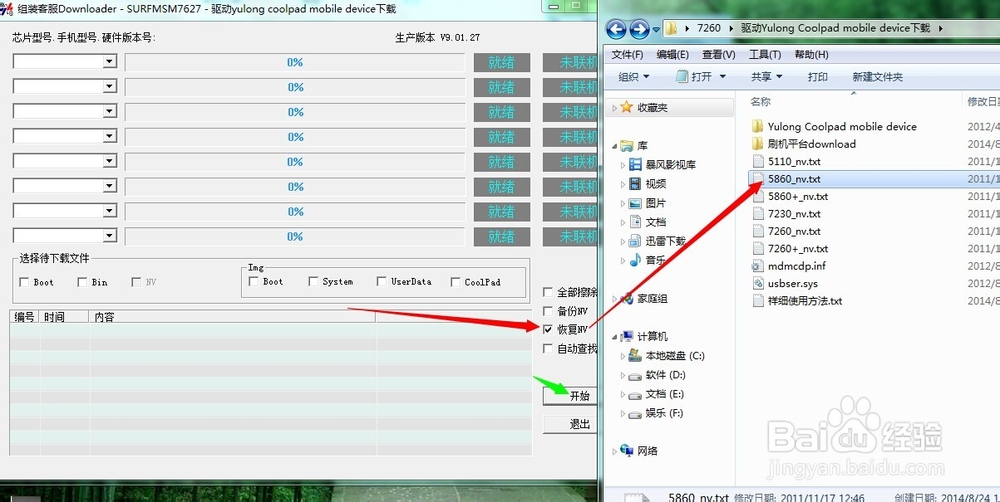Open the 帮助(H) menu

[x=811, y=55]
